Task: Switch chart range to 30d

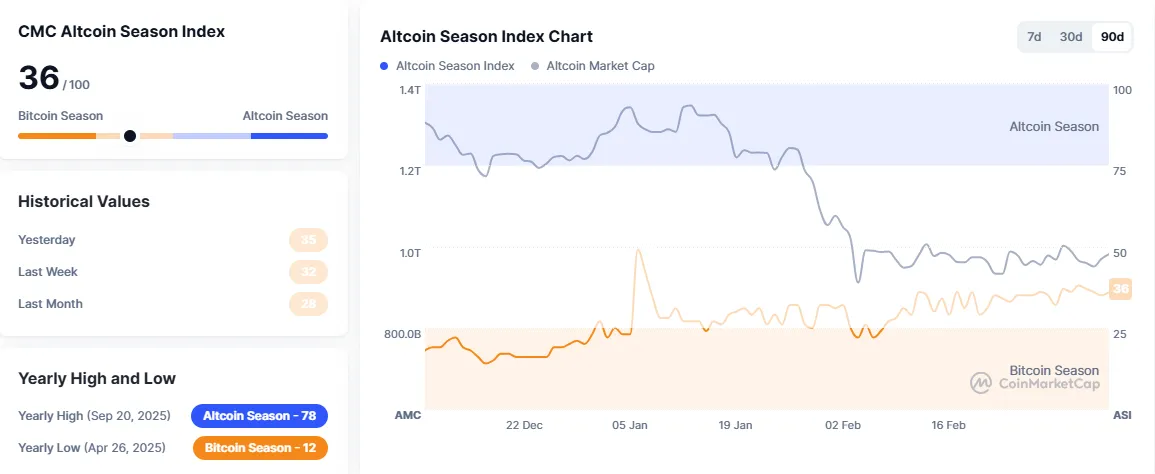Action: pos(1071,37)
